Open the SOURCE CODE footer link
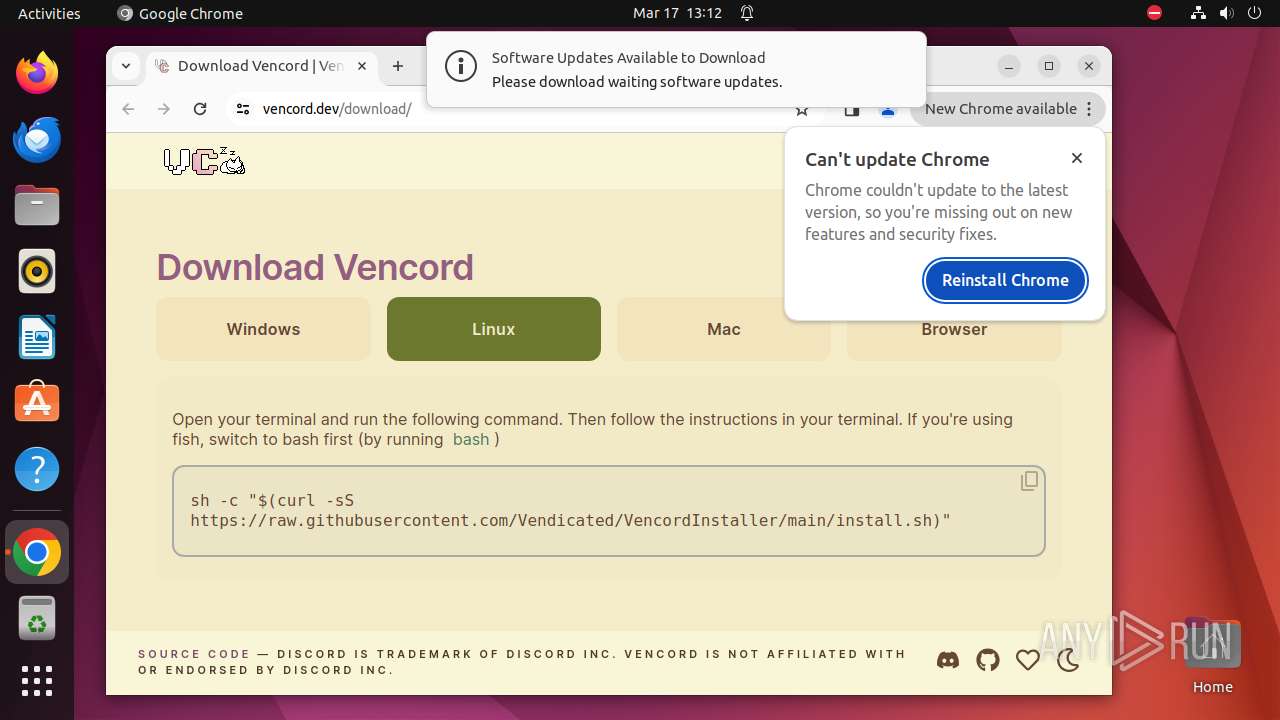Image resolution: width=1280 pixels, height=720 pixels. tap(194, 654)
